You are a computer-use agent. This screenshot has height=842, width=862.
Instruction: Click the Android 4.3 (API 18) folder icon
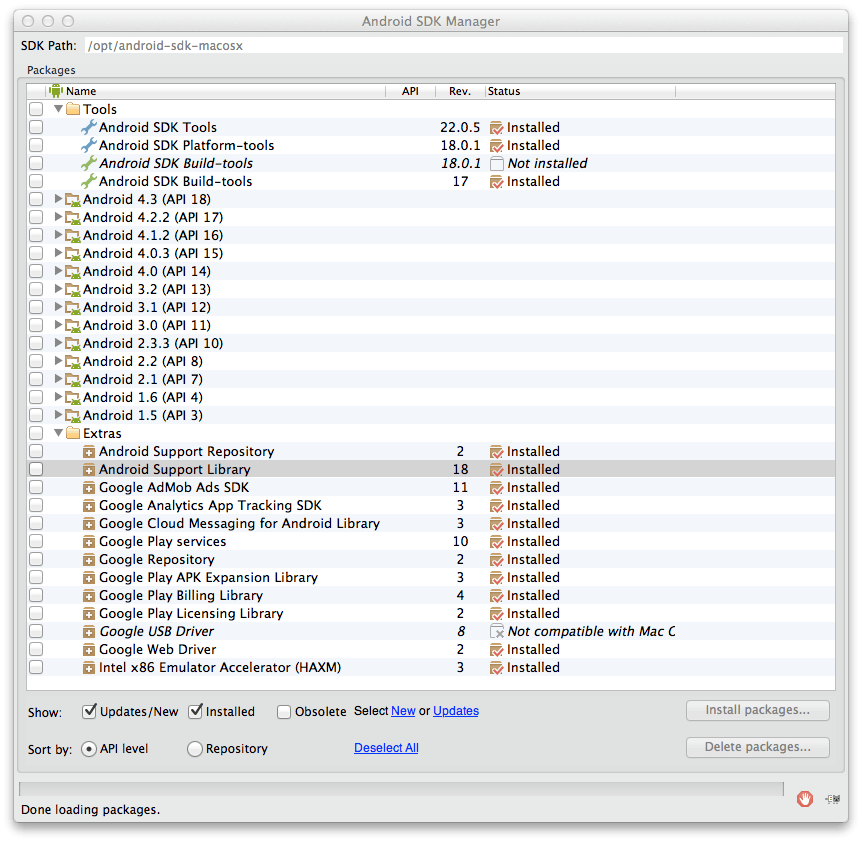[x=73, y=200]
